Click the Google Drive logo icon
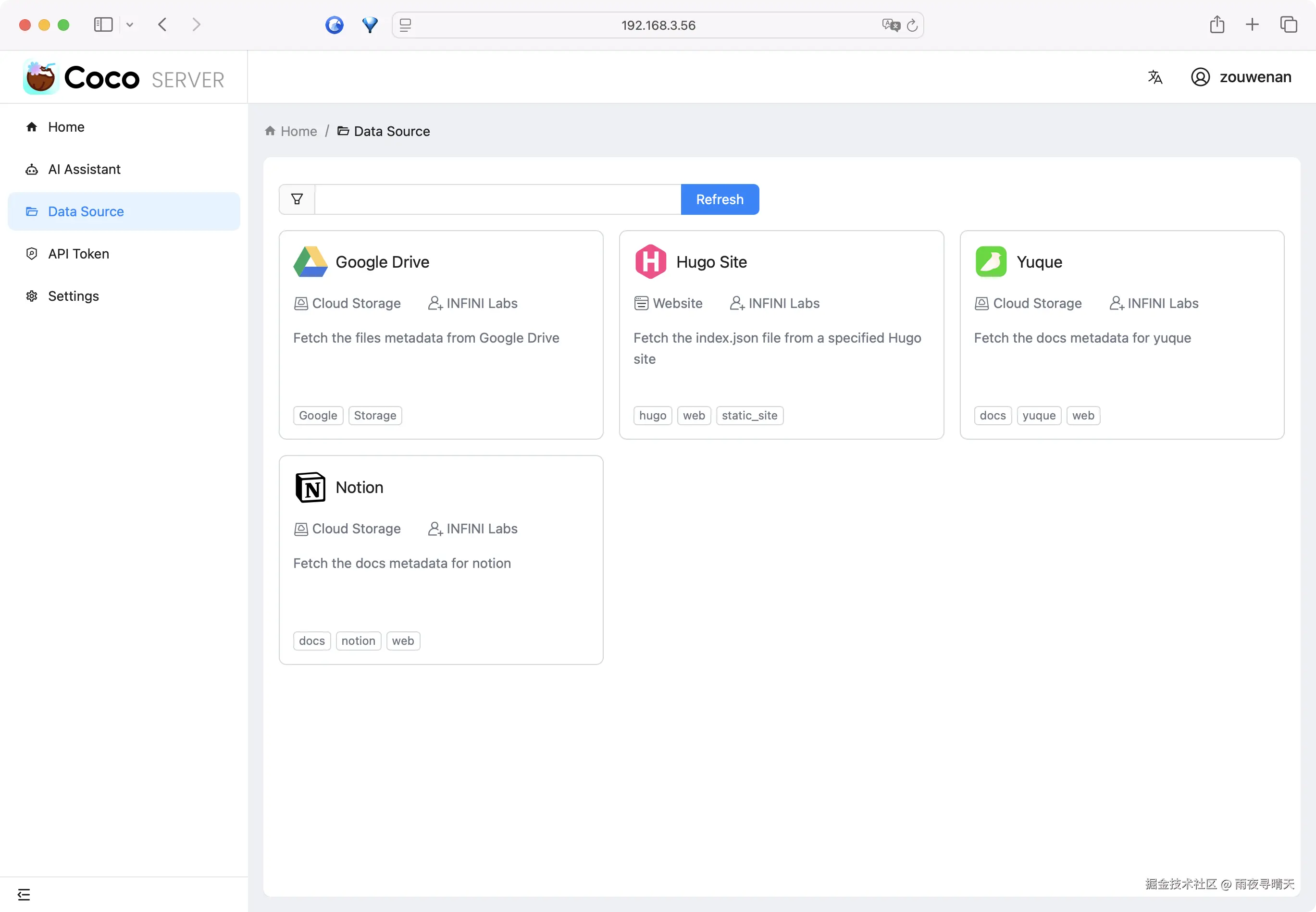This screenshot has width=1316, height=912. [310, 262]
